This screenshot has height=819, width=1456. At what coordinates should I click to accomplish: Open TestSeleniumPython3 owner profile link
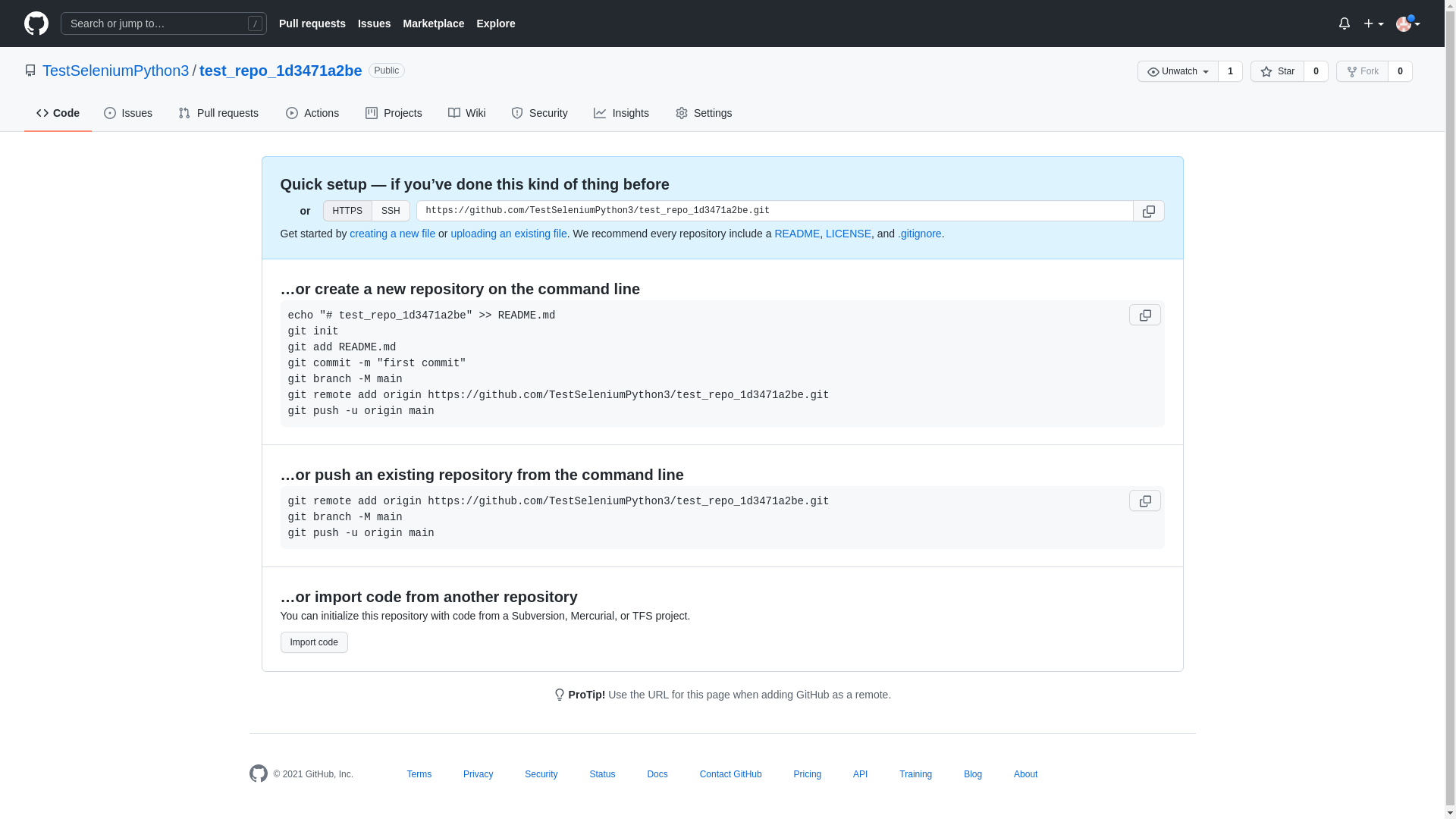(116, 71)
